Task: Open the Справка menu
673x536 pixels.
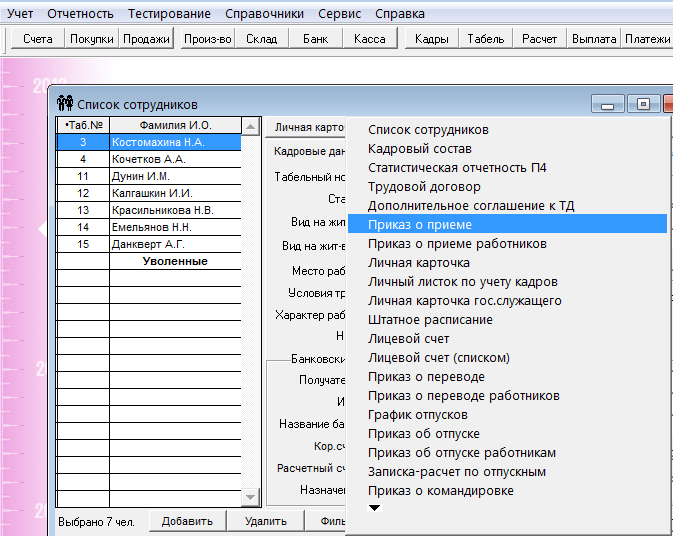Action: point(400,14)
